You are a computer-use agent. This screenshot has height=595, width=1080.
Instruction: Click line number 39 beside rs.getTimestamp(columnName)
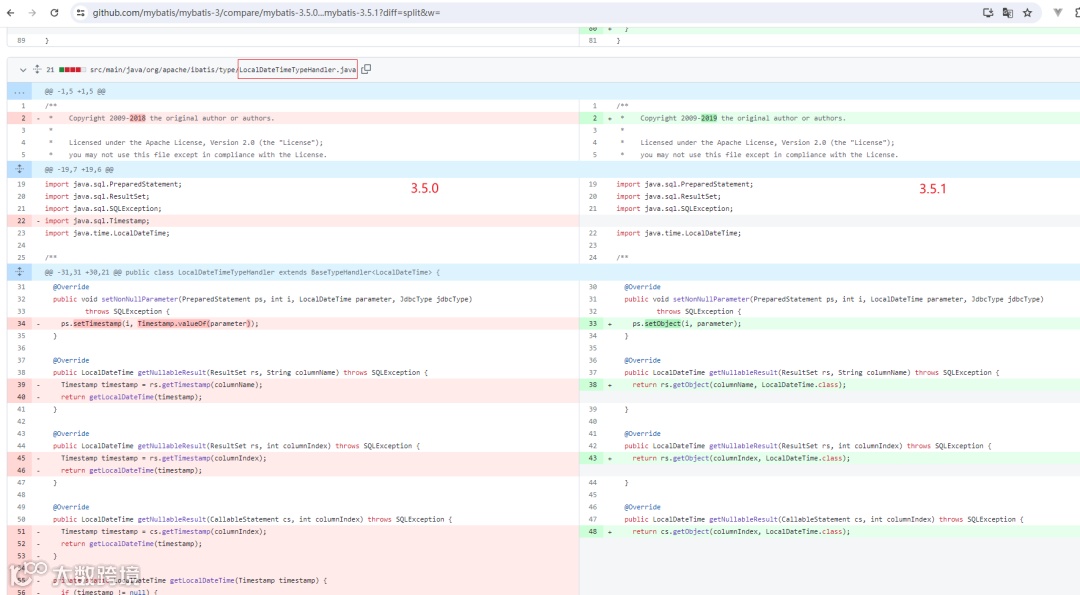21,385
